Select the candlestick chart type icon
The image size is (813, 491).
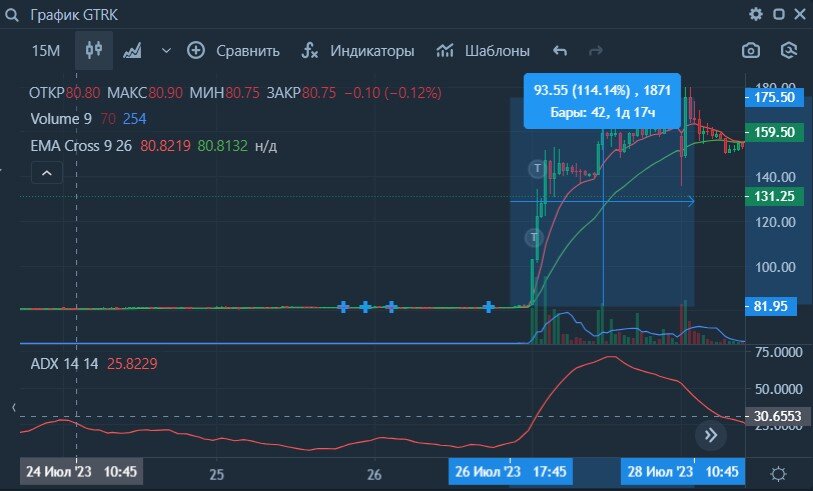pos(94,50)
